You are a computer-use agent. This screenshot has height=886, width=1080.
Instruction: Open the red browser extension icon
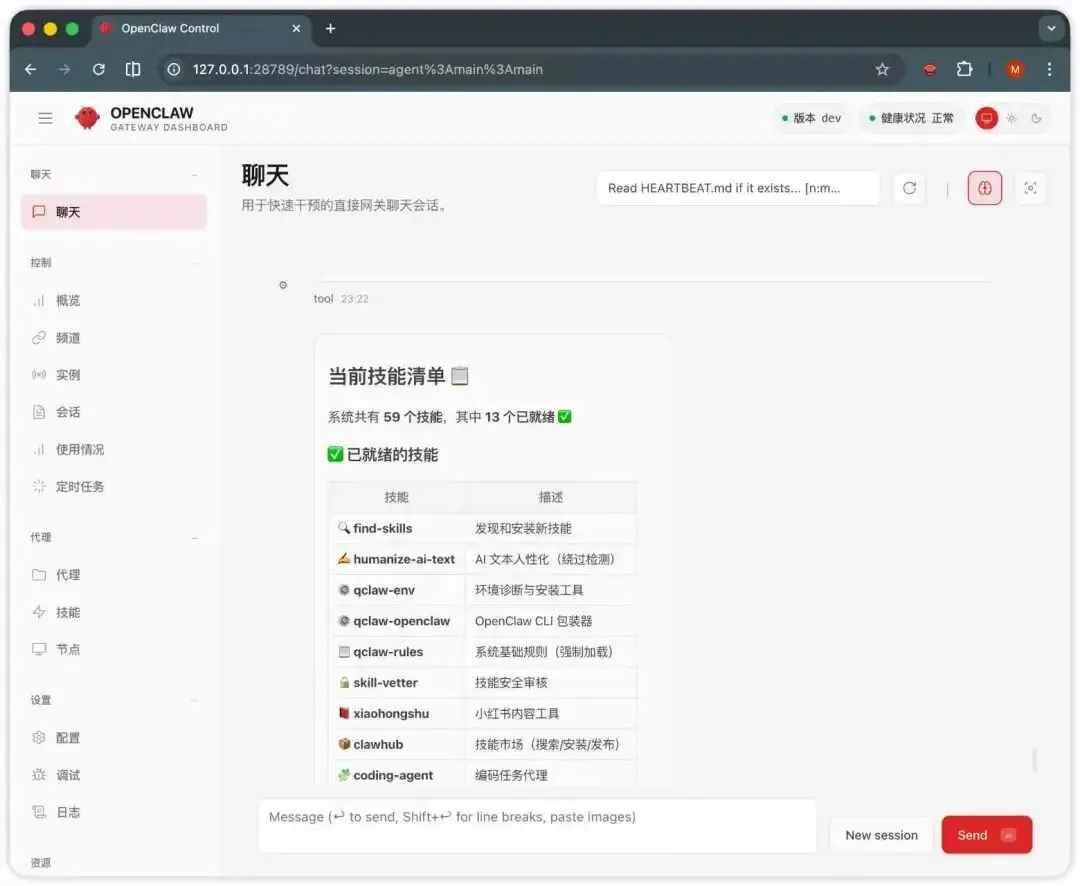point(930,69)
